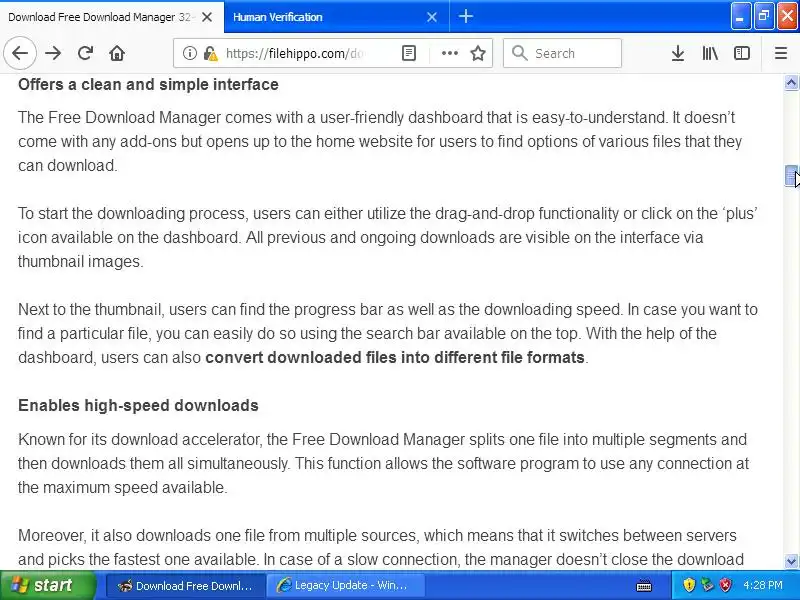Close the Human Verification tab

tap(432, 17)
